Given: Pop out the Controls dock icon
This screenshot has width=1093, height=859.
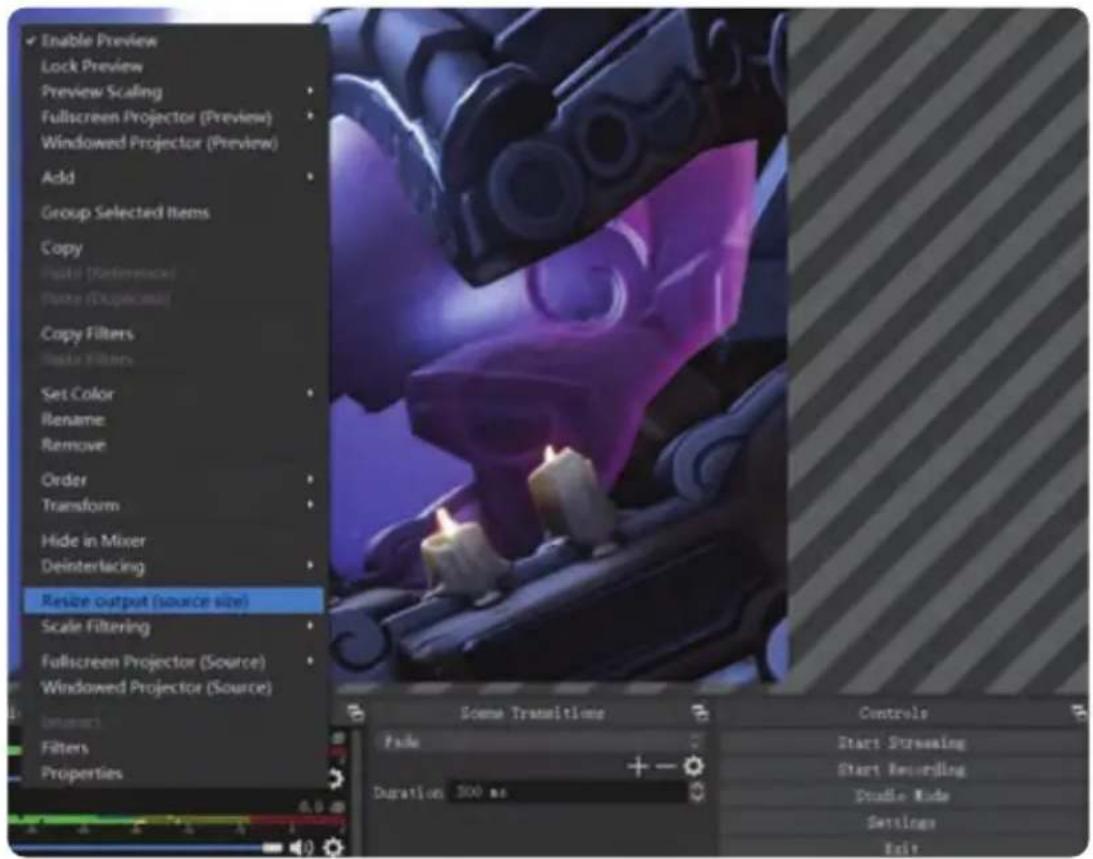Looking at the screenshot, I should click(x=1078, y=712).
